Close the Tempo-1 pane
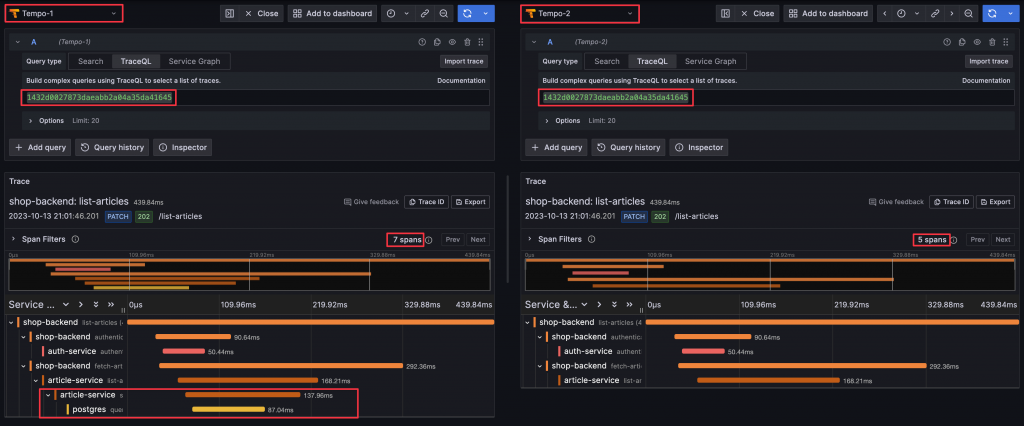The image size is (1024, 426). [260, 13]
